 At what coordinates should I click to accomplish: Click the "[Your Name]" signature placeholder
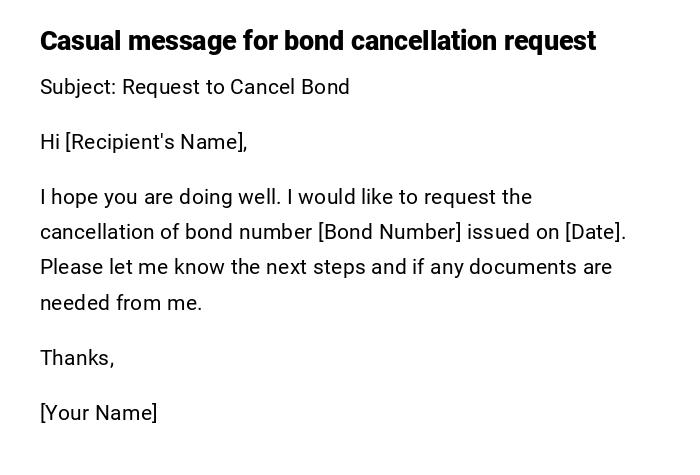tap(99, 413)
